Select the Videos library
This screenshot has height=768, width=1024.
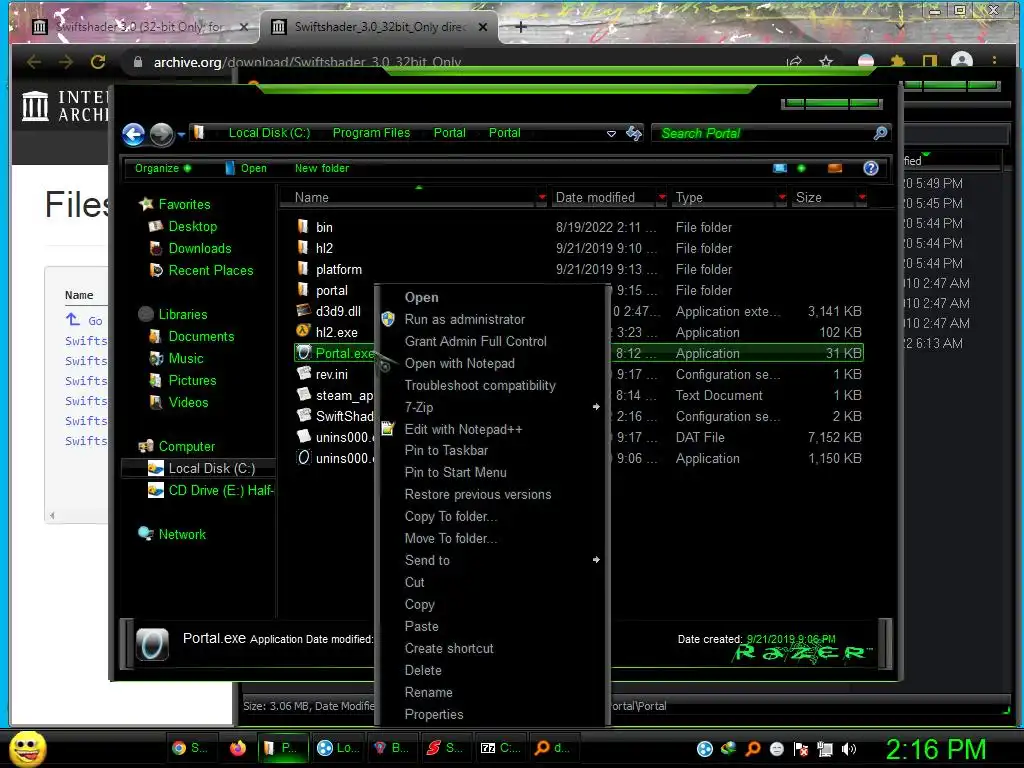pos(188,402)
